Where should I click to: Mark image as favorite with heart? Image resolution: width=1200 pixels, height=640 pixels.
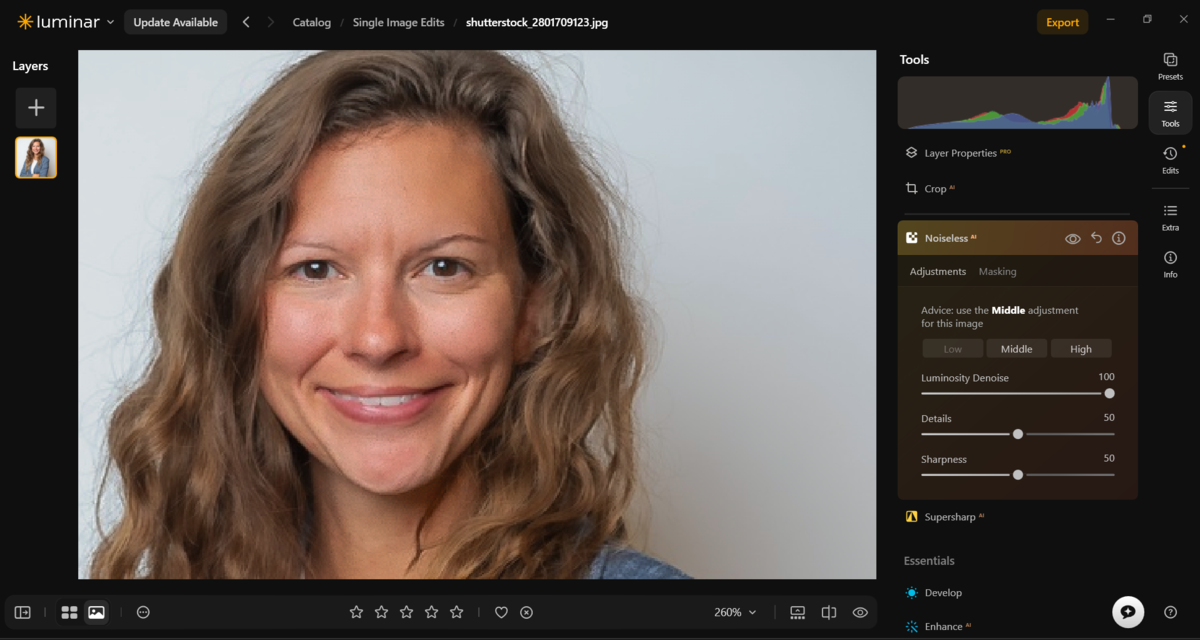pyautogui.click(x=502, y=612)
